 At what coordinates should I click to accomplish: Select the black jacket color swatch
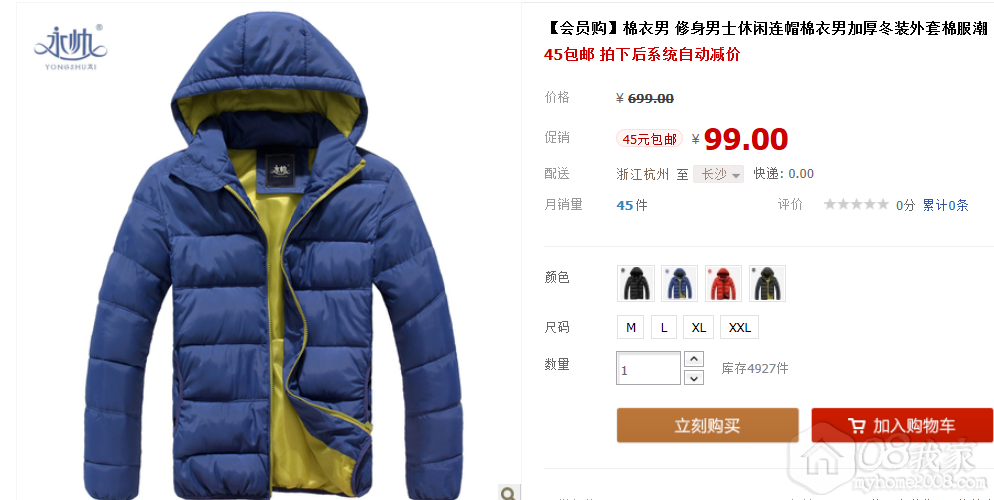(636, 283)
